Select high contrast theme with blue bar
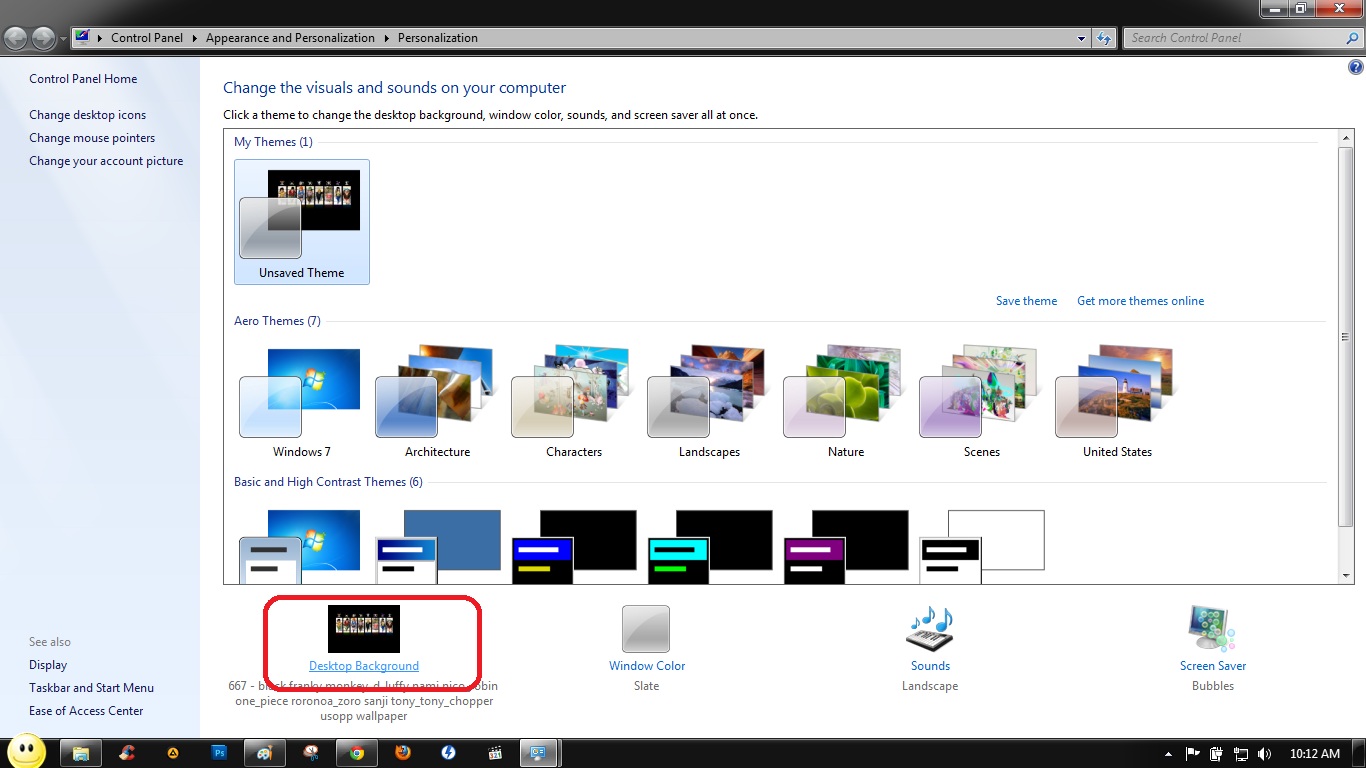Image resolution: width=1366 pixels, height=768 pixels. (x=573, y=546)
